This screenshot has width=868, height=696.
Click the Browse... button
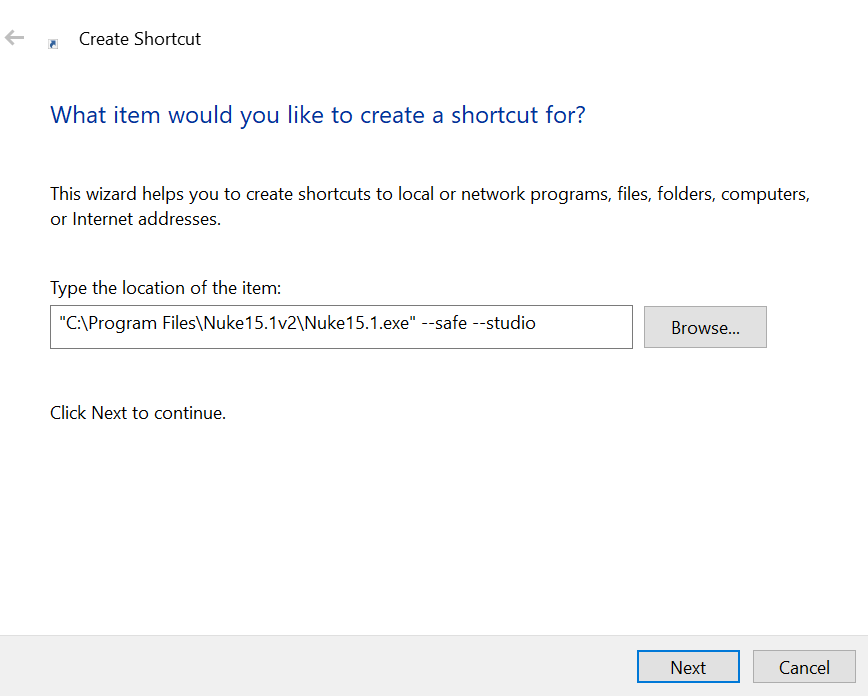pyautogui.click(x=705, y=327)
